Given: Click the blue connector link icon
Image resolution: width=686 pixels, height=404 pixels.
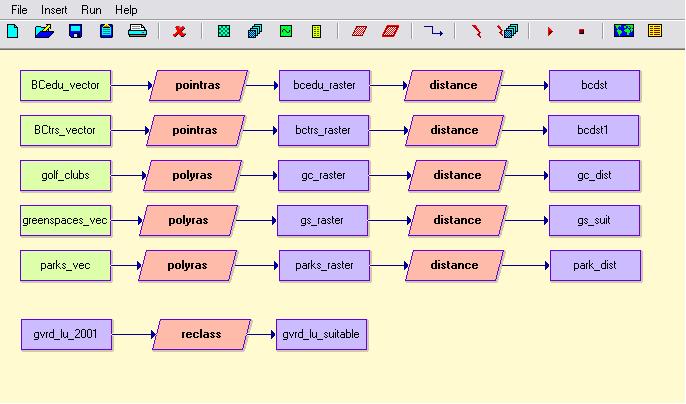Looking at the screenshot, I should [433, 31].
